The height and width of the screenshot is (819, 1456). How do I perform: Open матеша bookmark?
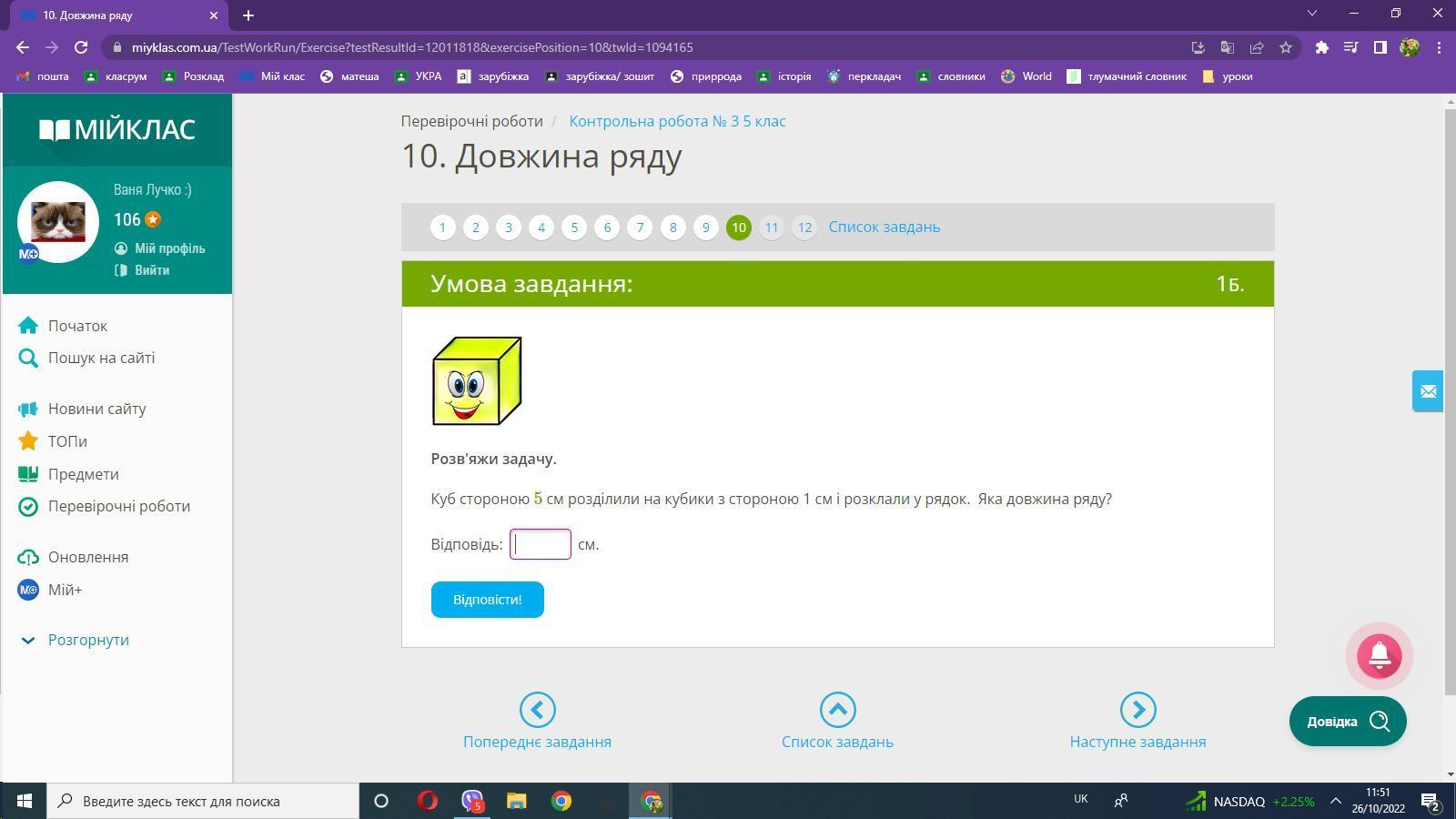click(x=349, y=76)
